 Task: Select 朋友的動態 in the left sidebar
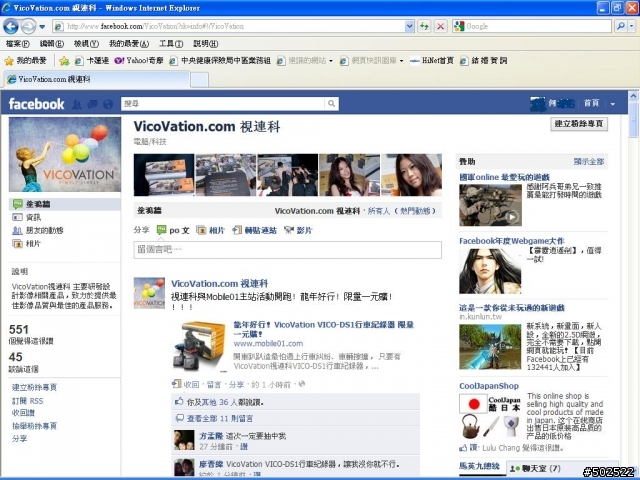[44, 230]
